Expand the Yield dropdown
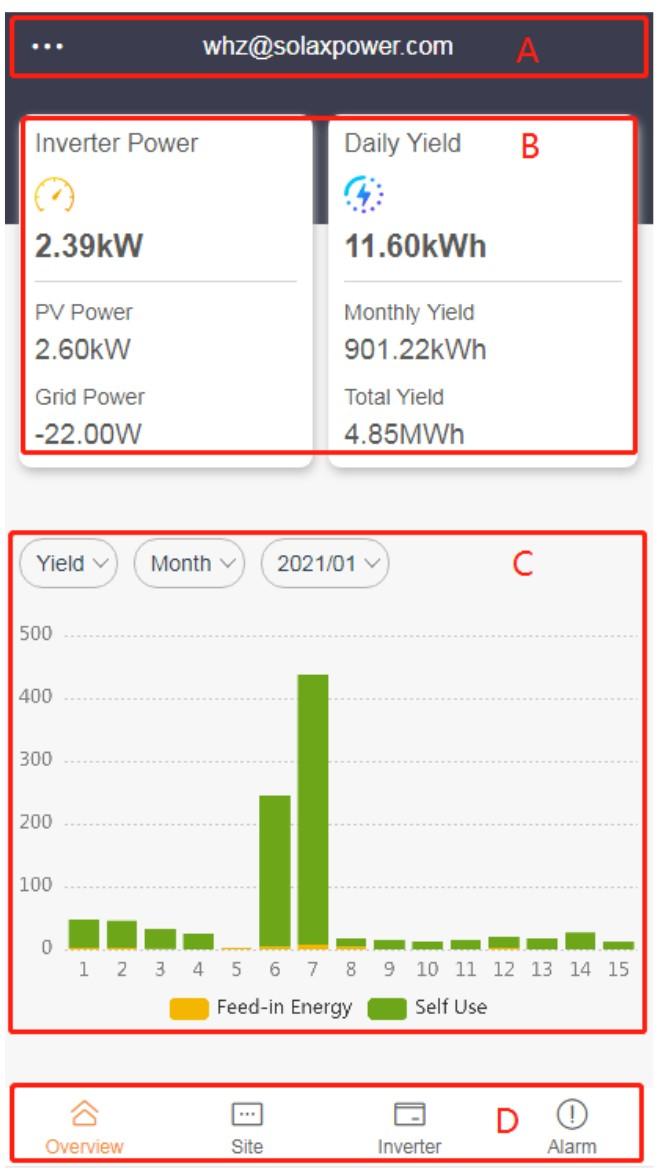 68,563
